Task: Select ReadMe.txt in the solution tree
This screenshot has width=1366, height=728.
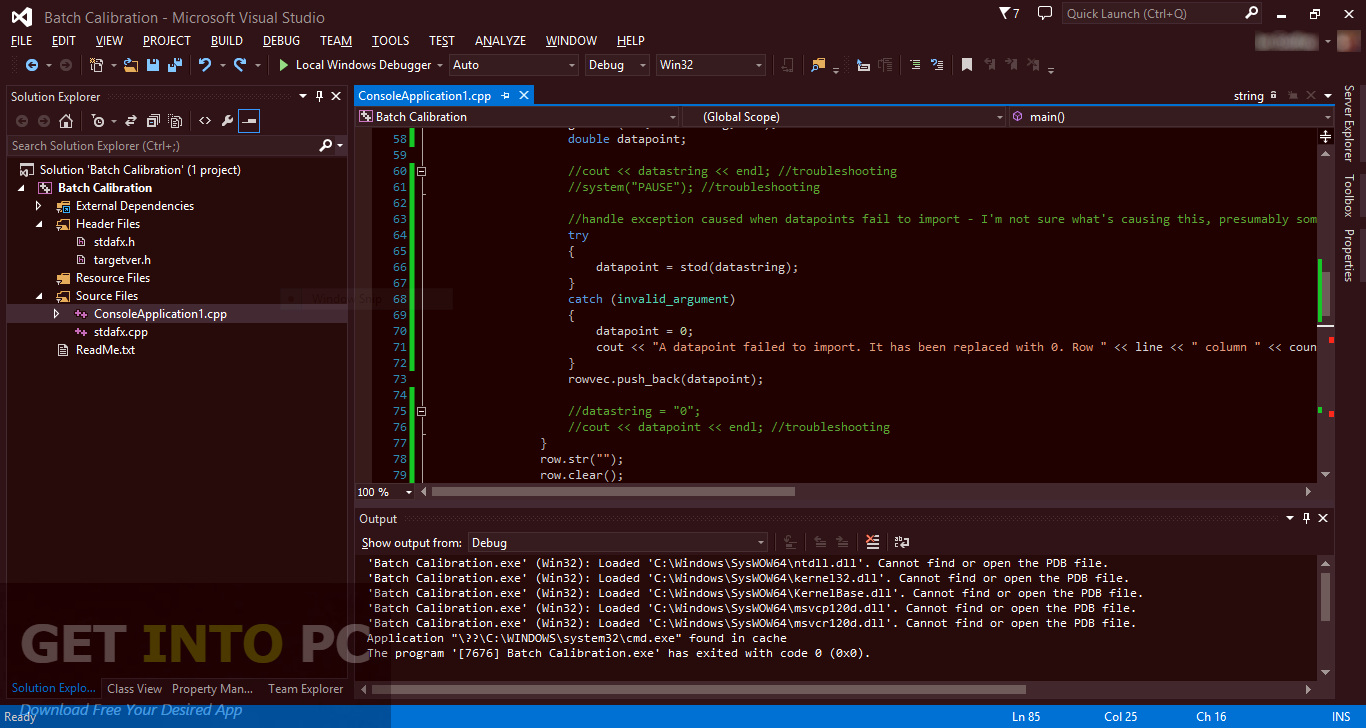Action: click(105, 350)
